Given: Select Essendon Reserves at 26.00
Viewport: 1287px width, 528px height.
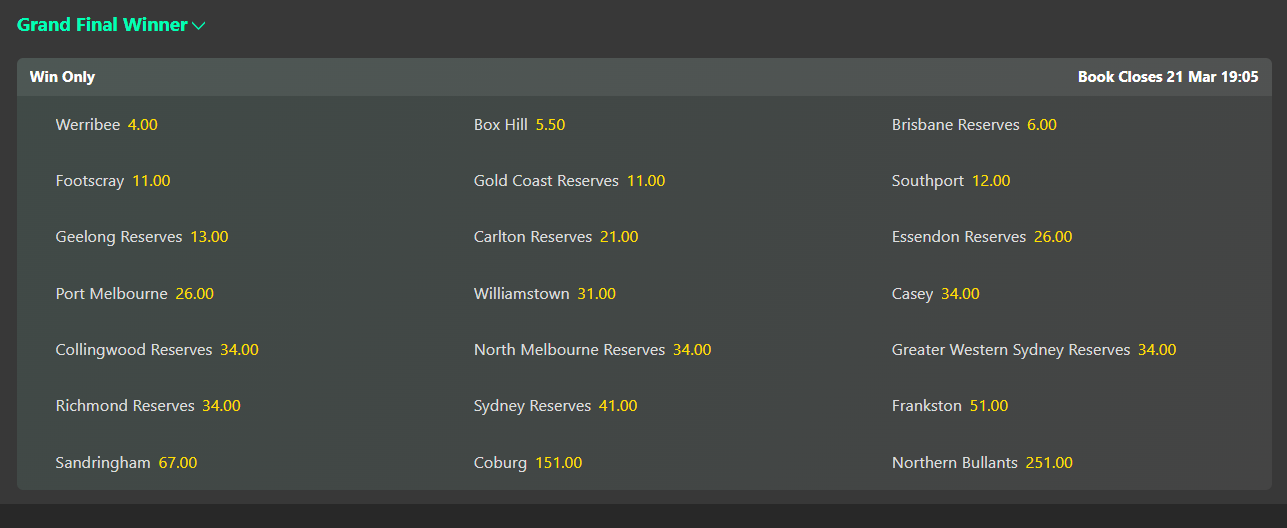Looking at the screenshot, I should pos(982,237).
